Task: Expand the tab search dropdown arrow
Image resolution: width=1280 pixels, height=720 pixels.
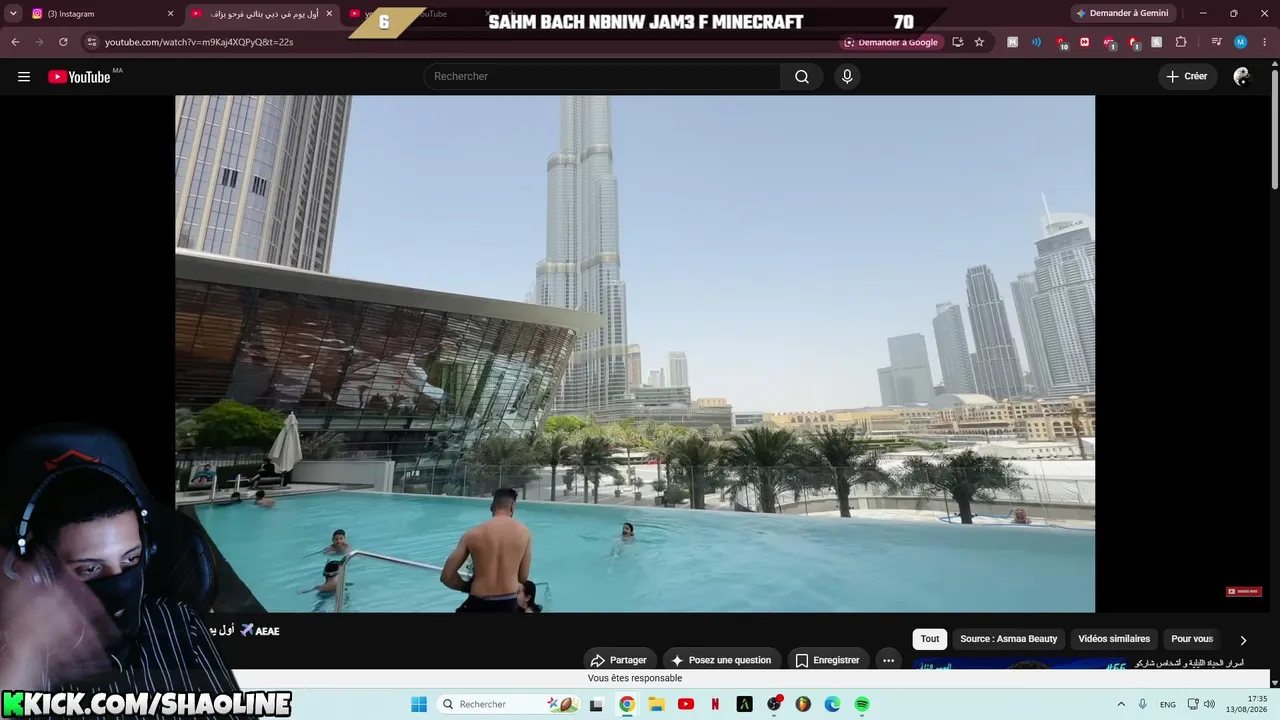Action: (x=14, y=14)
